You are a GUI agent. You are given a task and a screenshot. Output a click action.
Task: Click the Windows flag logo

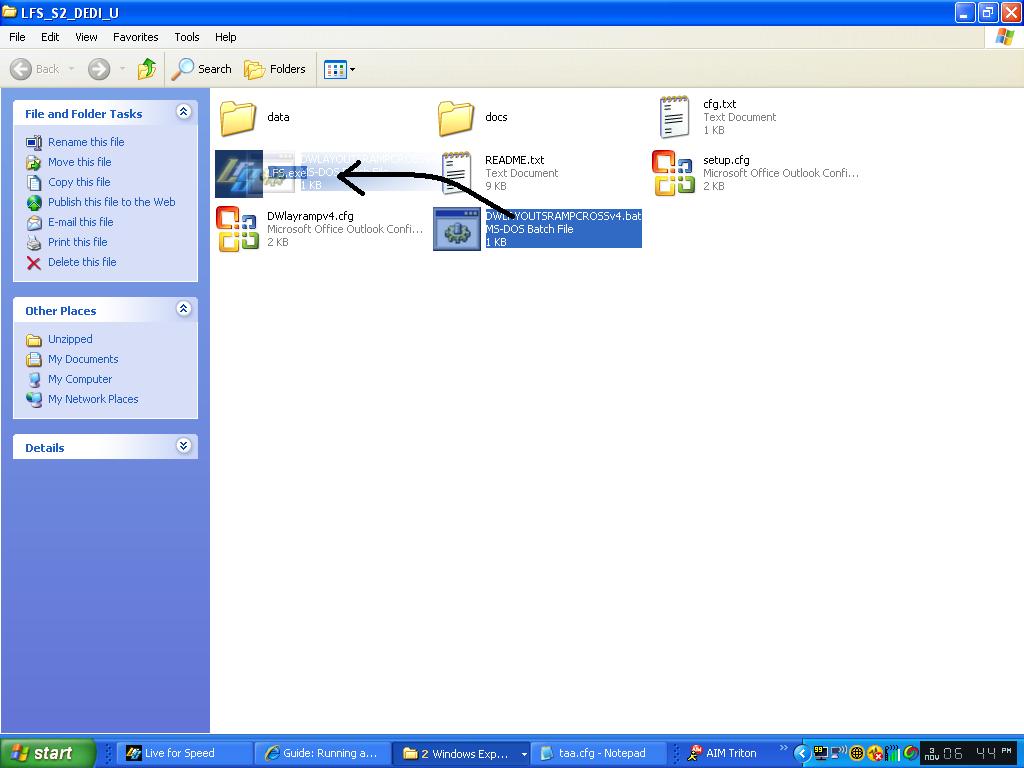tap(1004, 37)
